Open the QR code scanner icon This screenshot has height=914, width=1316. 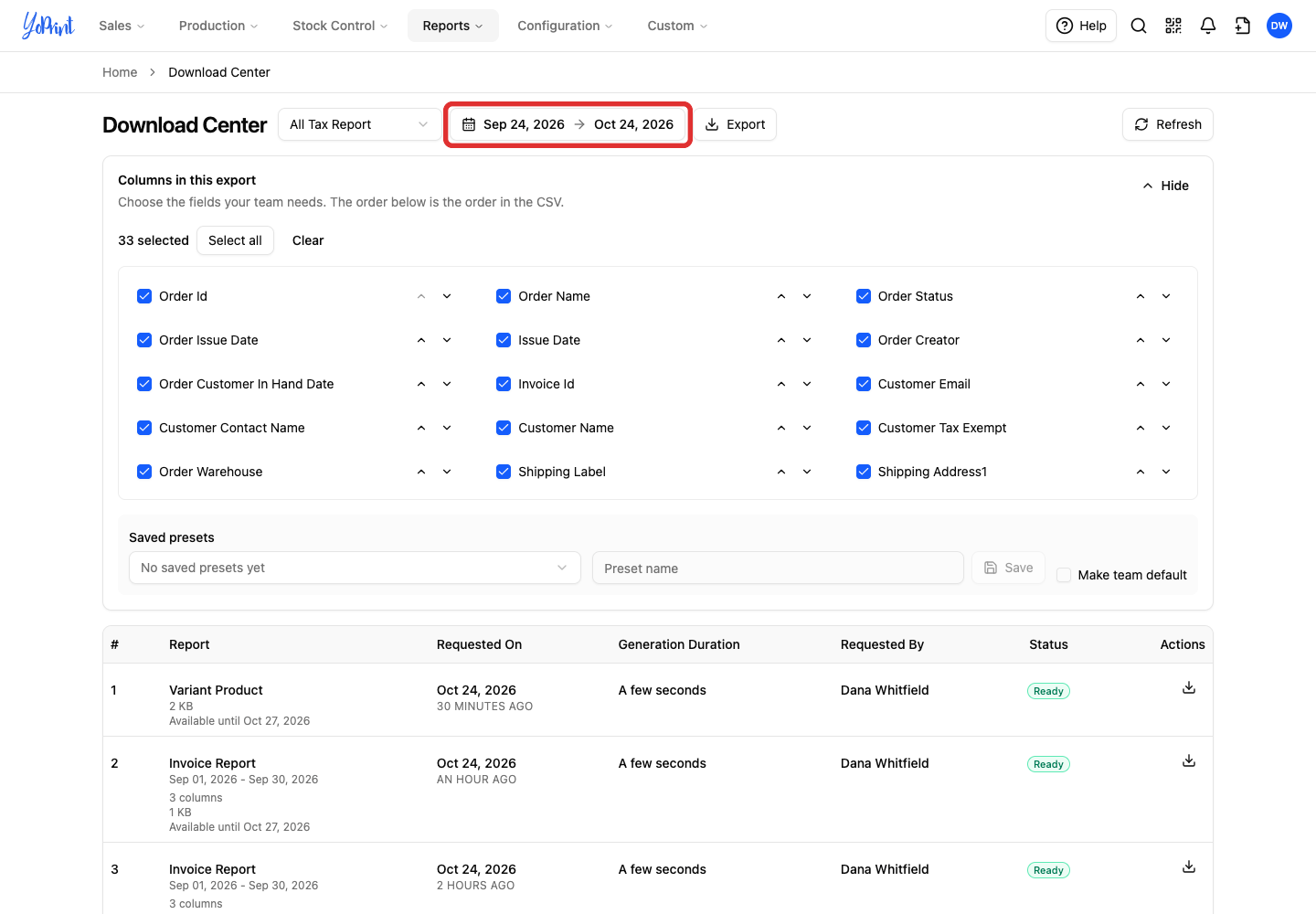pyautogui.click(x=1173, y=26)
